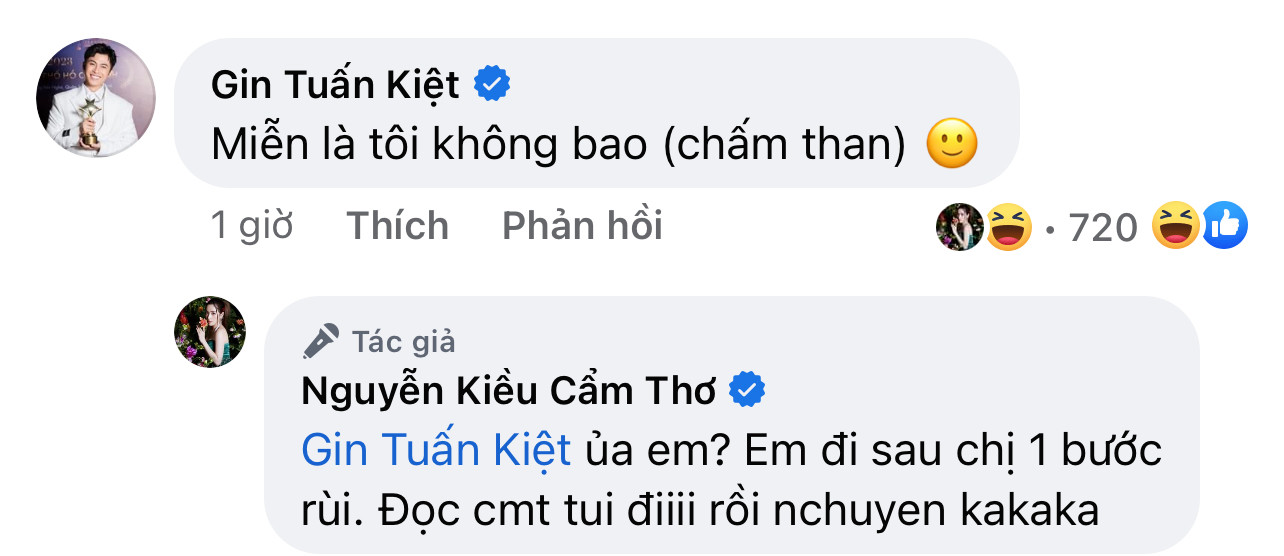Click verified badge beside Gin Tuấn Kiệt
This screenshot has height=556, width=1284.
pyautogui.click(x=491, y=86)
